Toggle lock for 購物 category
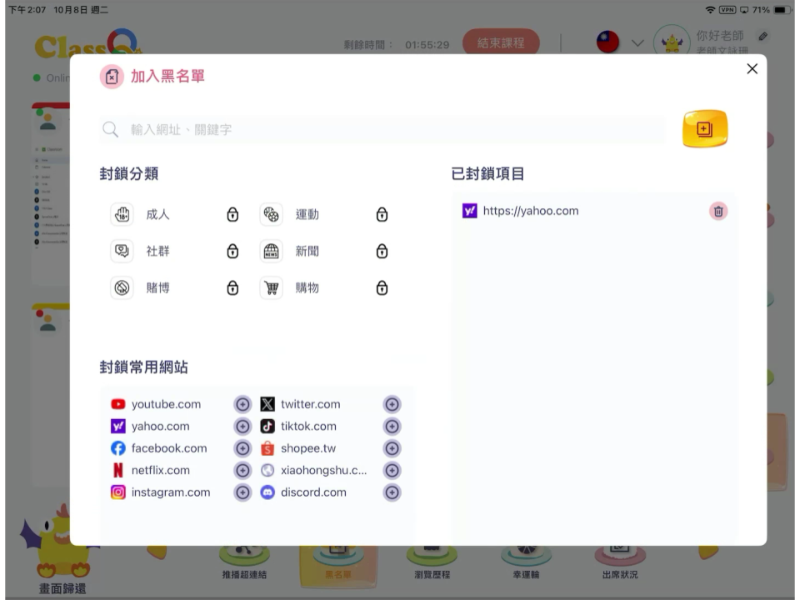Screen dimensions: 800x600 pos(381,288)
